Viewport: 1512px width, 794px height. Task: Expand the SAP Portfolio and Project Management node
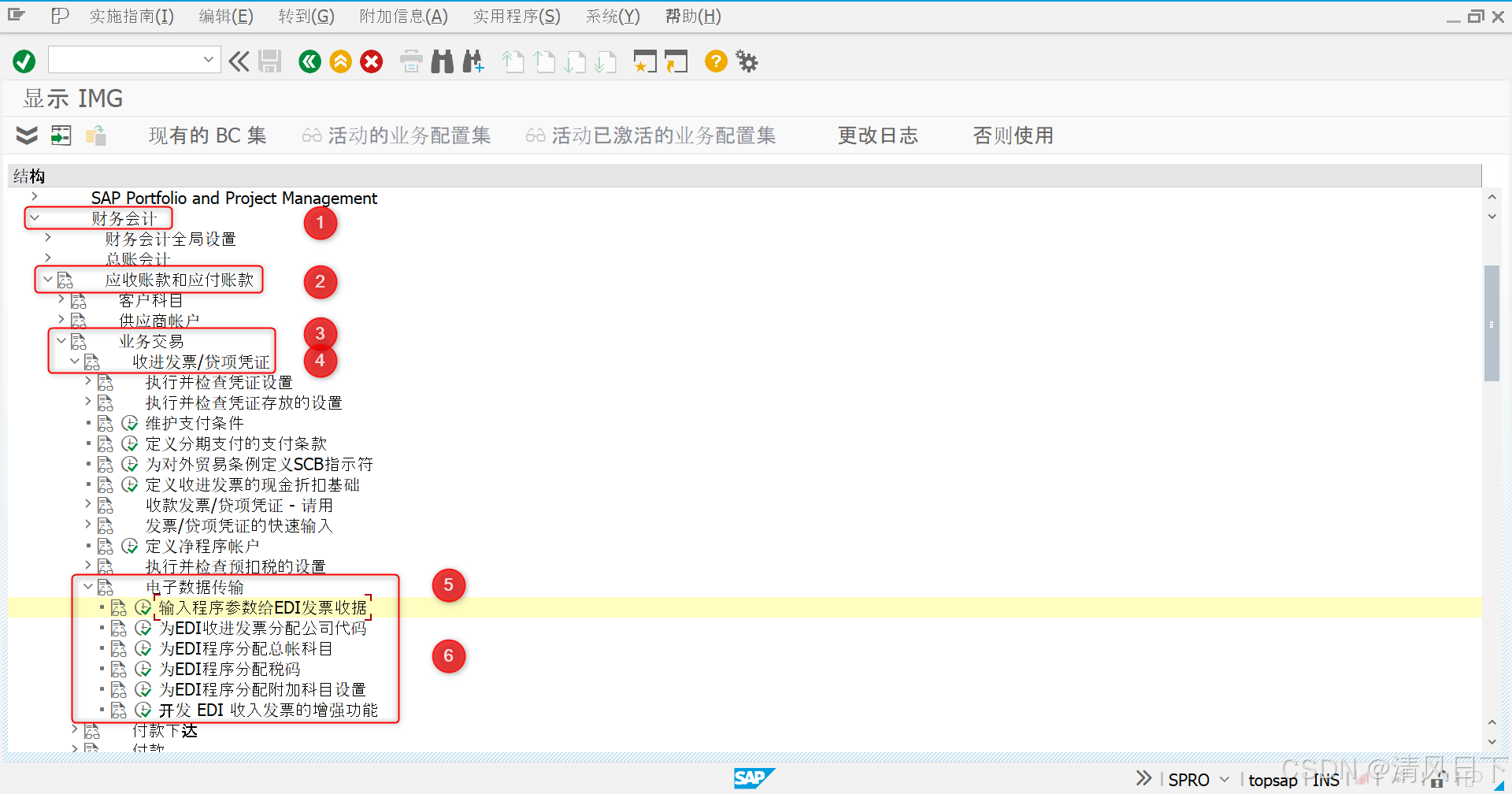pyautogui.click(x=35, y=197)
